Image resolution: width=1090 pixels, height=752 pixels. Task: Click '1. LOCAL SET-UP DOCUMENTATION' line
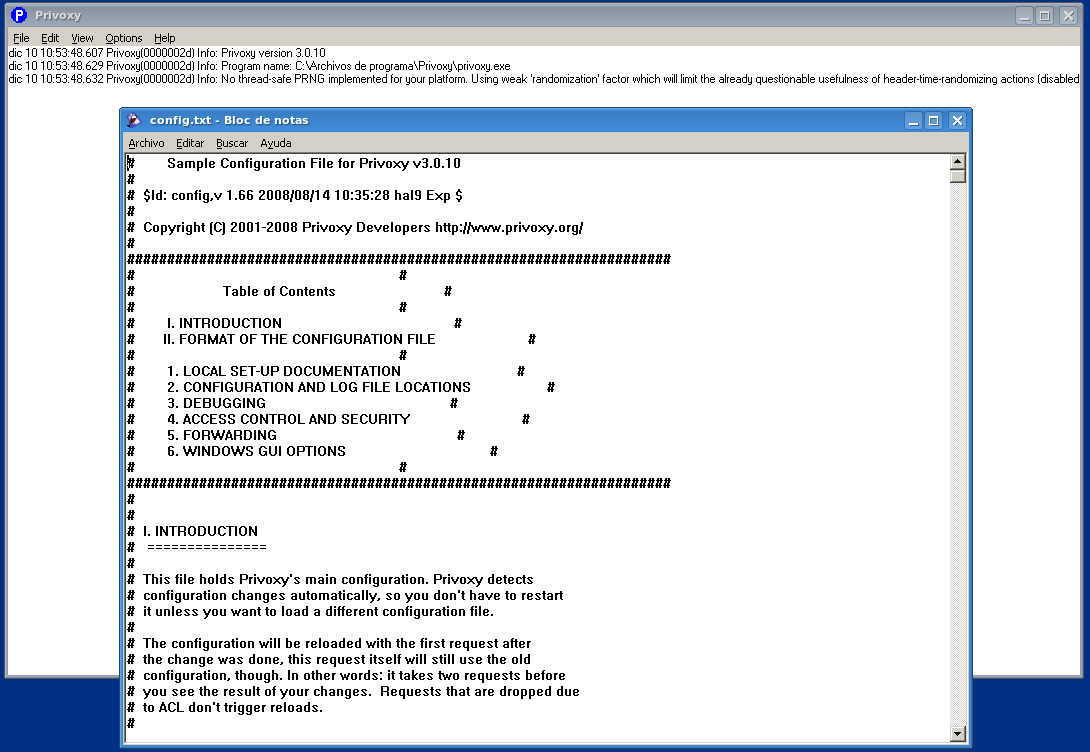pyautogui.click(x=284, y=371)
